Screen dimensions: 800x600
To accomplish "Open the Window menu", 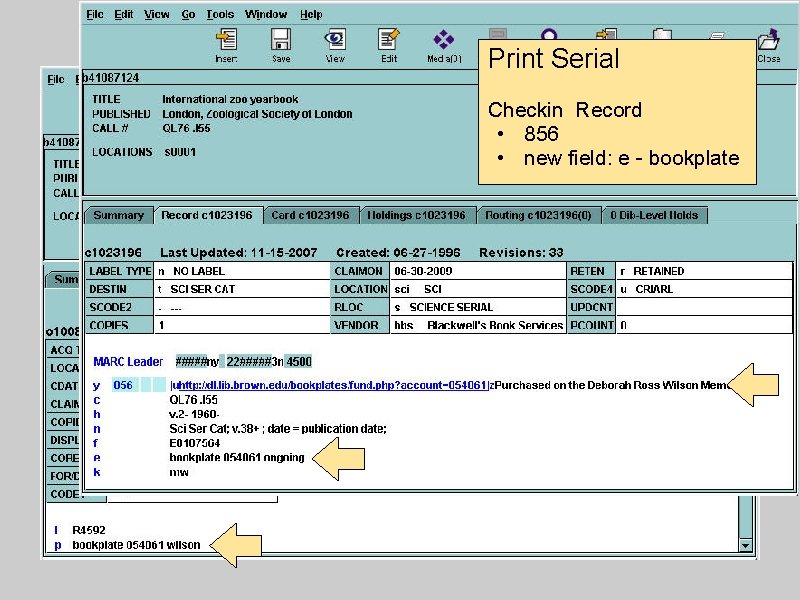I will point(266,14).
